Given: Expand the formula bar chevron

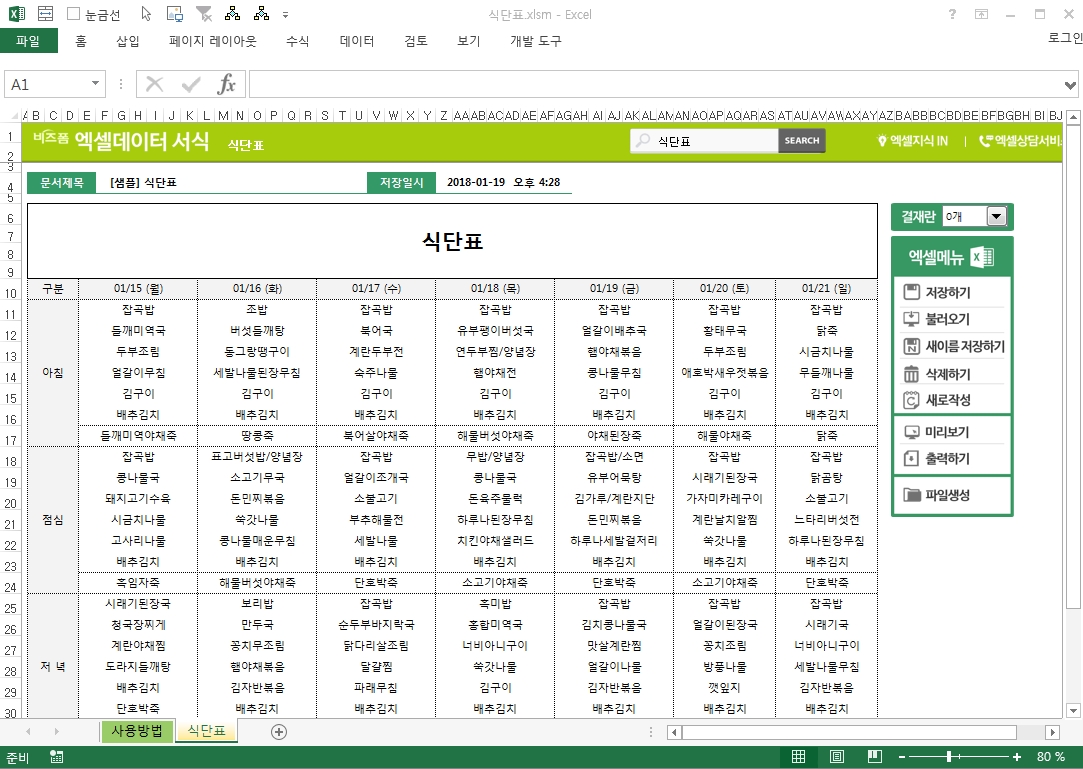Looking at the screenshot, I should point(1071,85).
